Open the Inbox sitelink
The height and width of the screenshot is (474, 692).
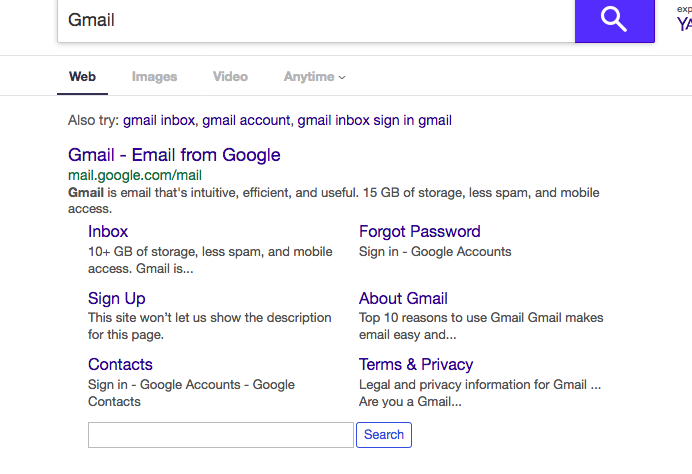click(108, 232)
